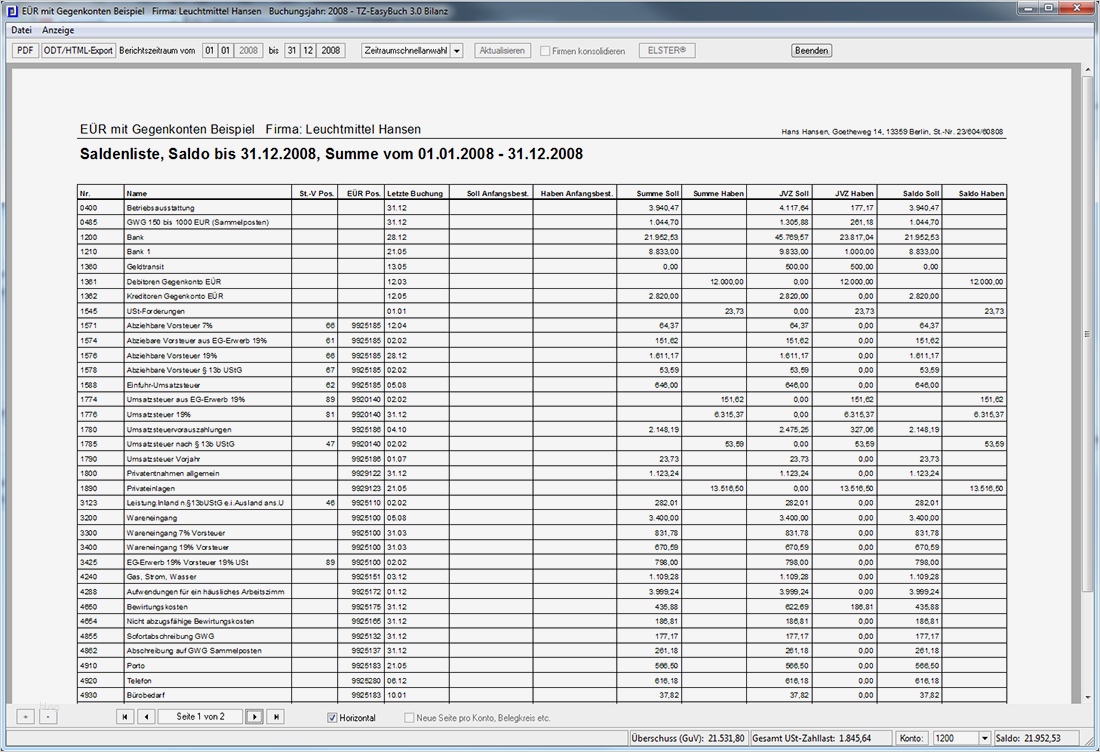Toggle the Horizontal layout checkbox
This screenshot has height=752, width=1100.
point(334,717)
